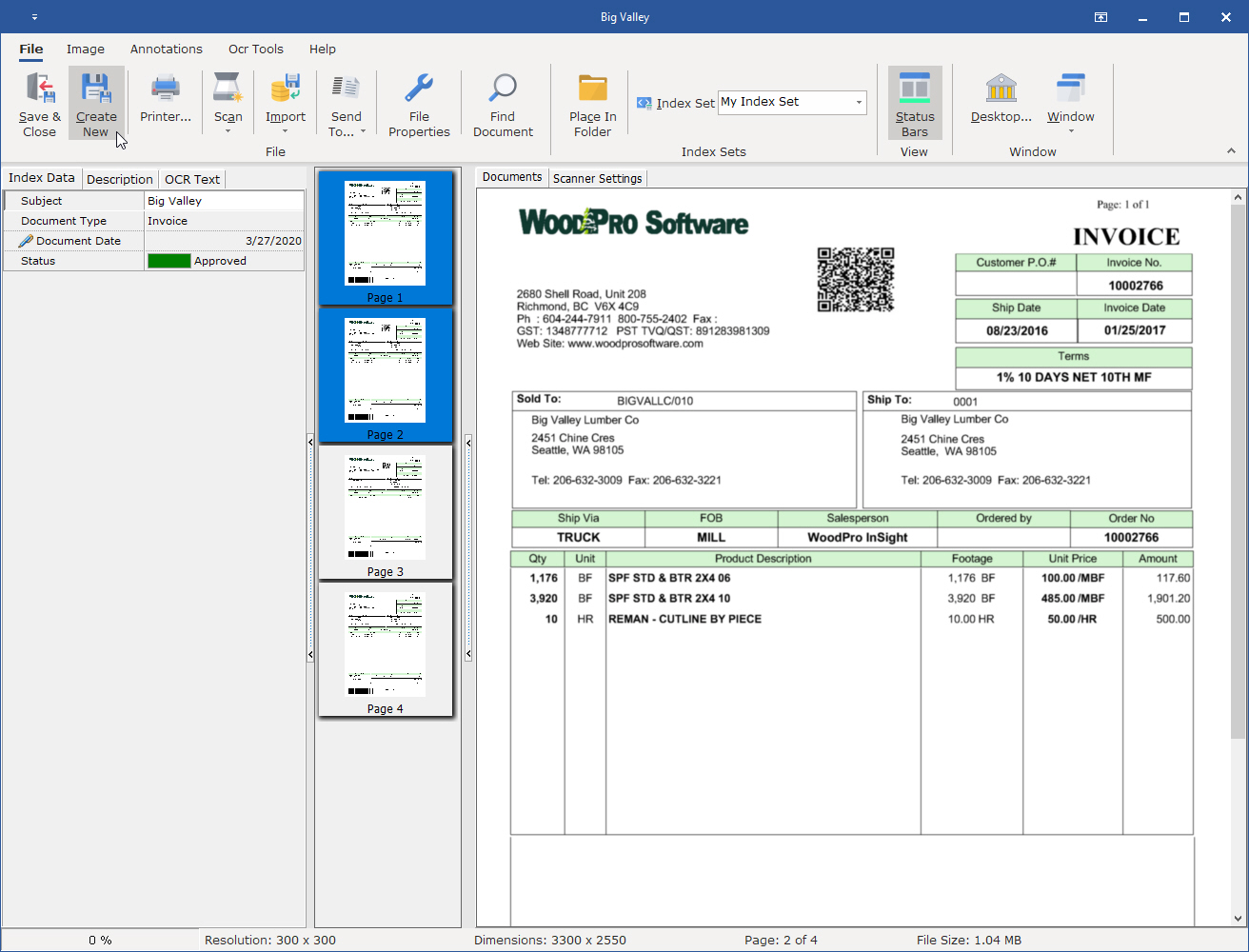Click the green Approved status swatch
Viewport: 1249px width, 952px height.
[169, 261]
